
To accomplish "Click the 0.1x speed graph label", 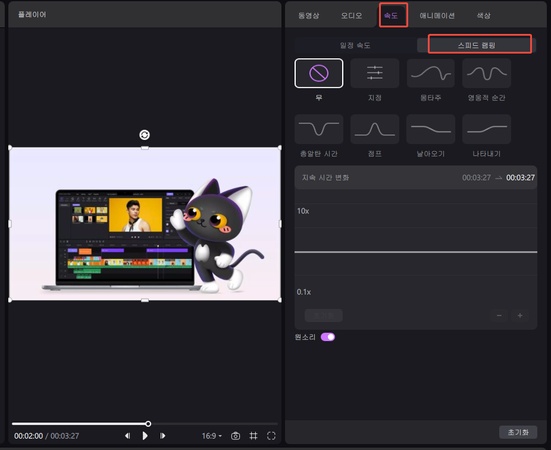I will point(304,292).
